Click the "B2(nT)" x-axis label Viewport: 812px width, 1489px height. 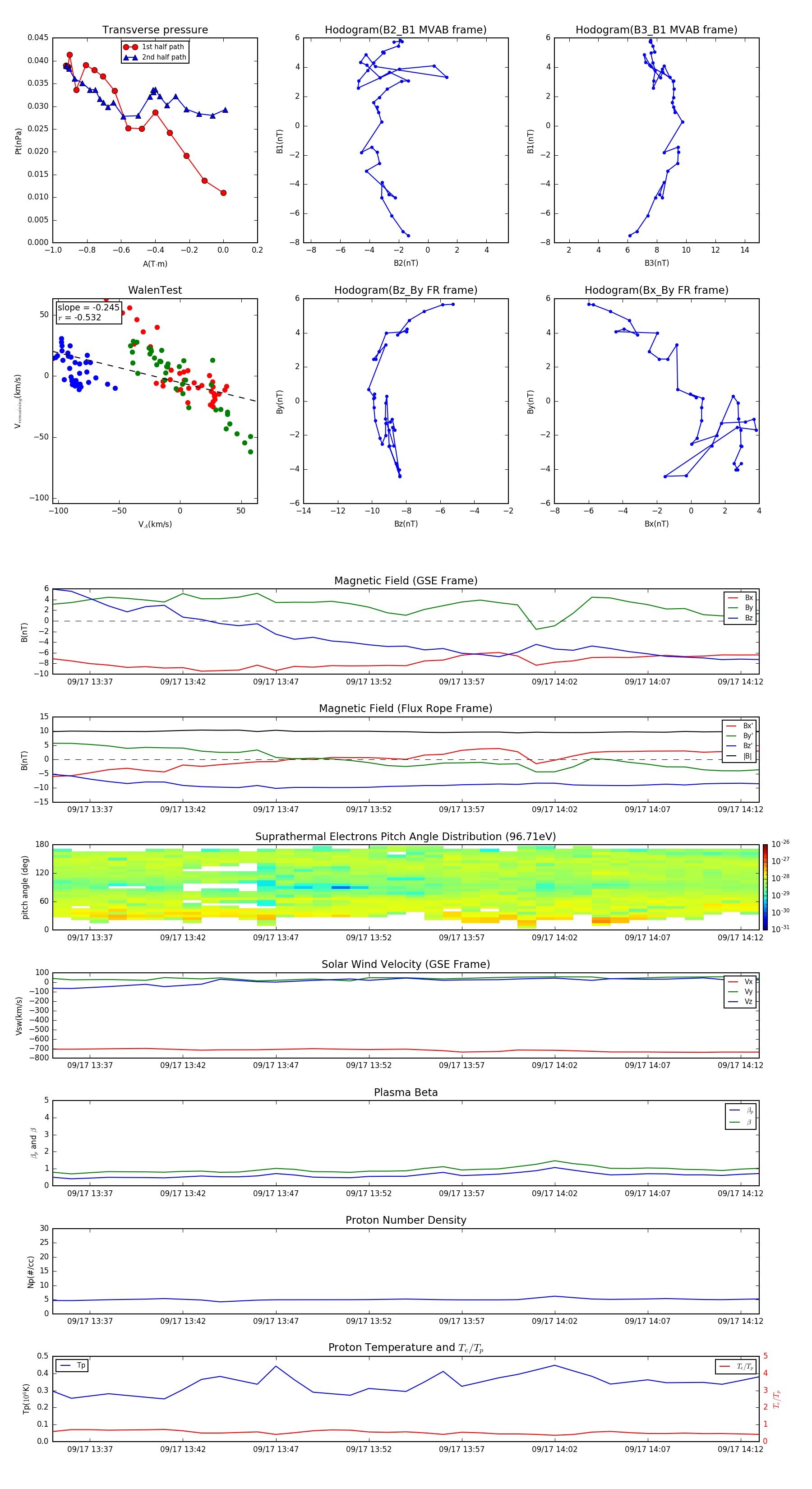(406, 263)
